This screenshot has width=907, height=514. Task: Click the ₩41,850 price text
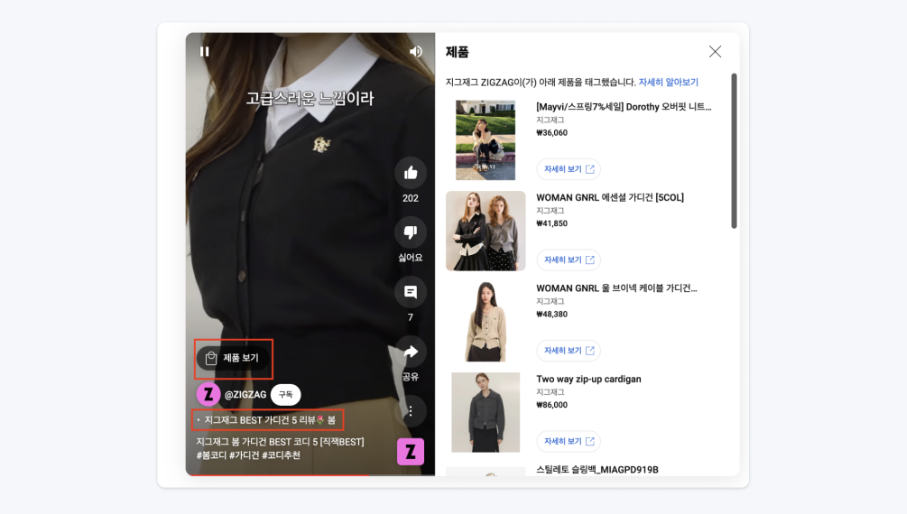(x=552, y=223)
